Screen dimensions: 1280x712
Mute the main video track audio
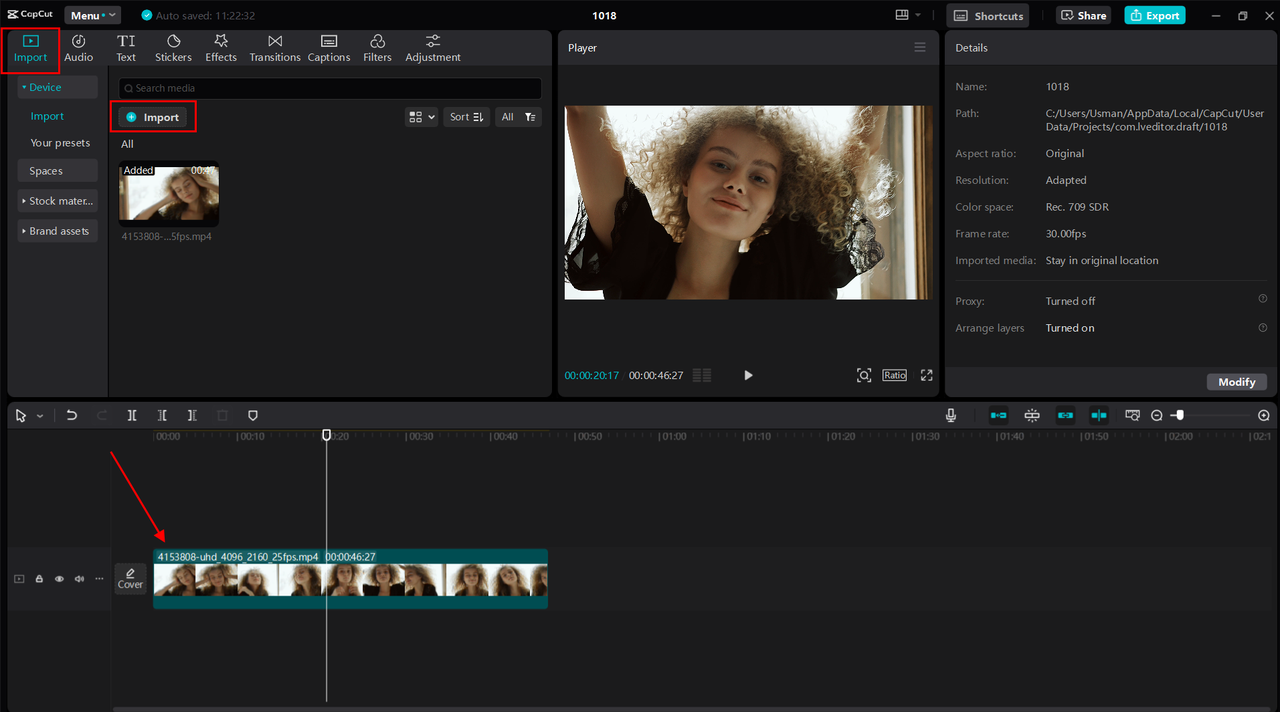pyautogui.click(x=79, y=579)
